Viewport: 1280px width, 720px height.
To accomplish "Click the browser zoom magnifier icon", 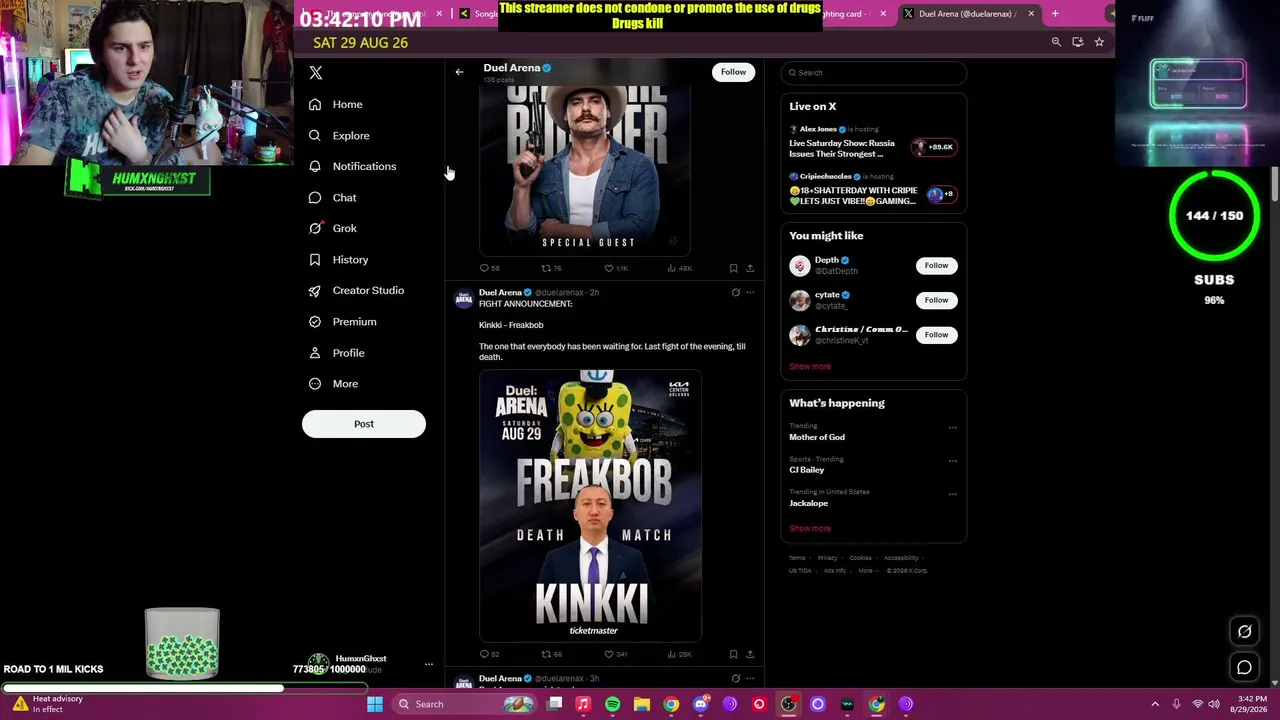I will tap(1056, 42).
